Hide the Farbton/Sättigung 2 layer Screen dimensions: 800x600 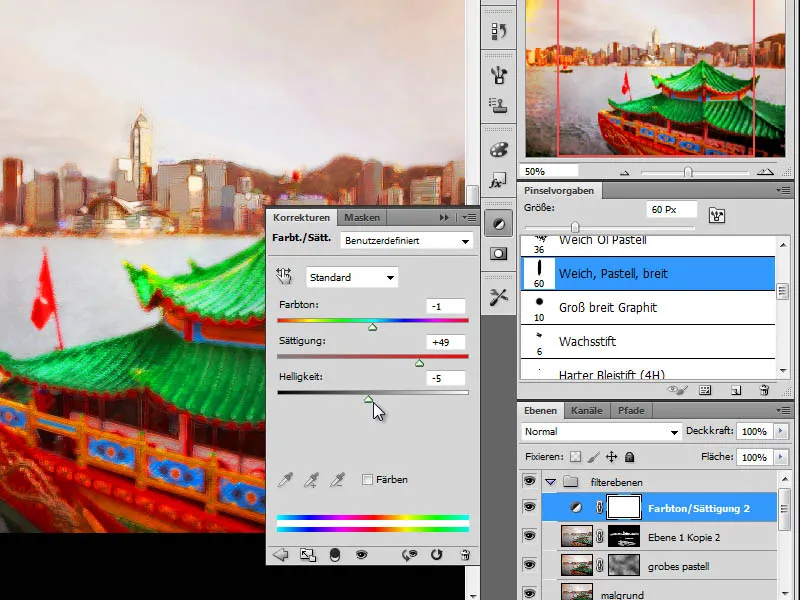[x=530, y=507]
